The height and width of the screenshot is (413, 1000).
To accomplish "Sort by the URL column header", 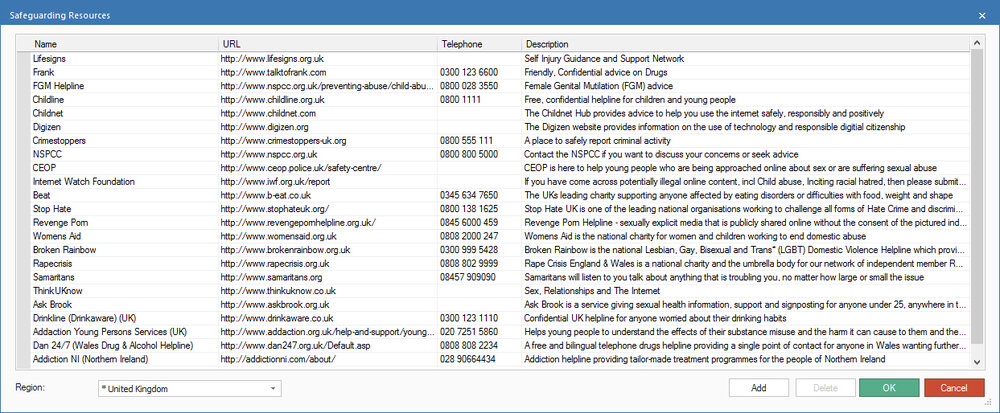I will tap(327, 44).
